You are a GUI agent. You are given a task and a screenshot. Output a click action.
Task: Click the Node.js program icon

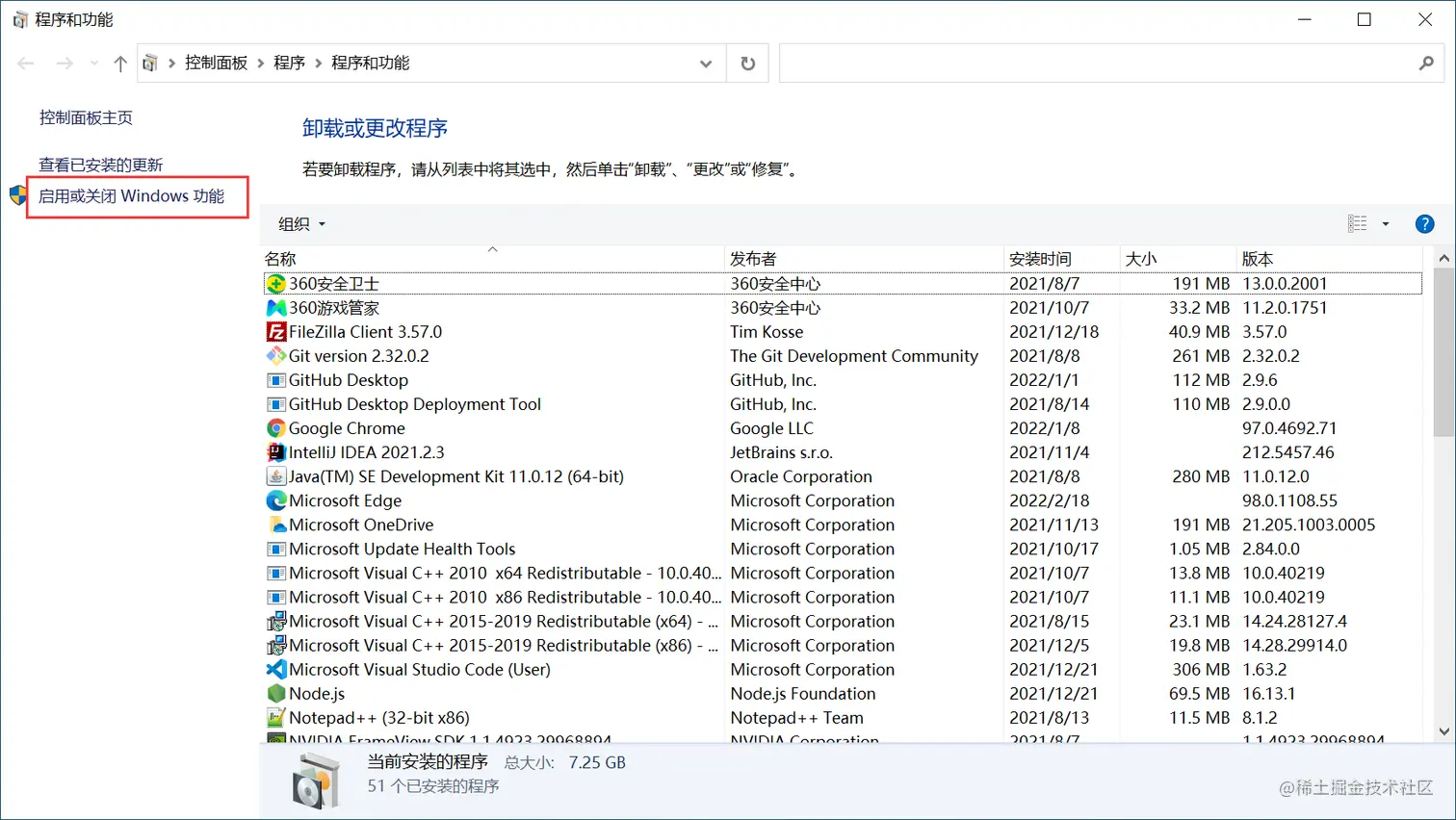(x=276, y=693)
